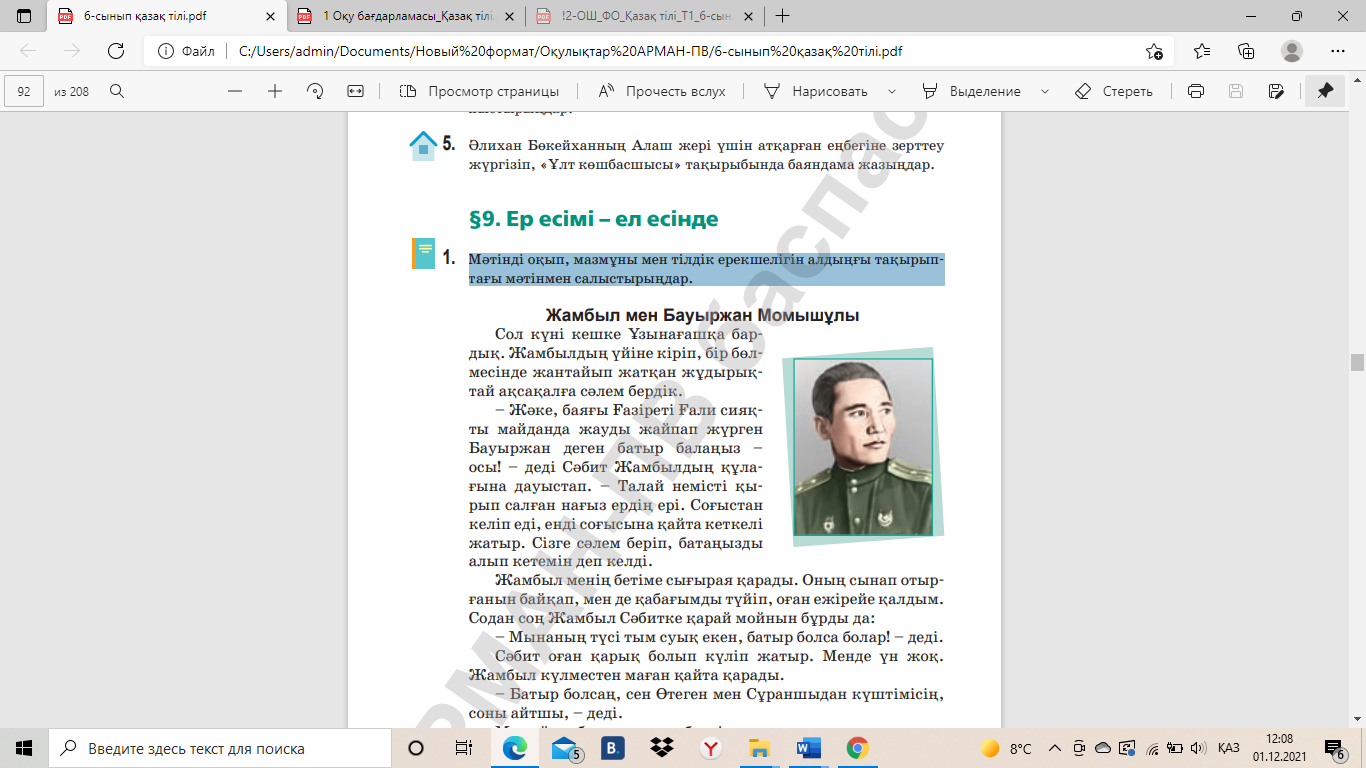The width and height of the screenshot is (1366, 768).
Task: Open a new browser tab
Action: (783, 16)
